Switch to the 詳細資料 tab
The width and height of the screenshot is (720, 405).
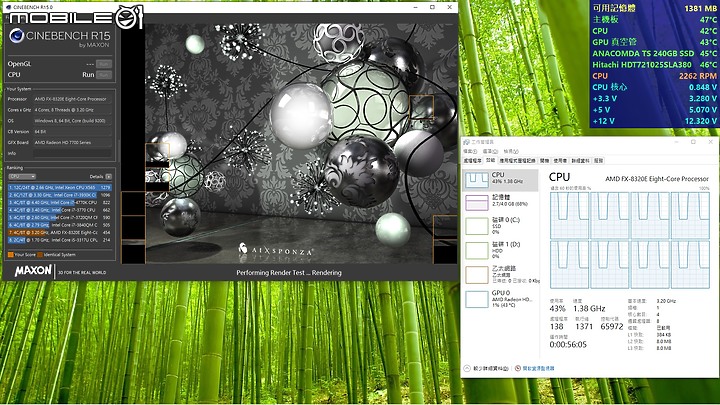click(x=580, y=161)
